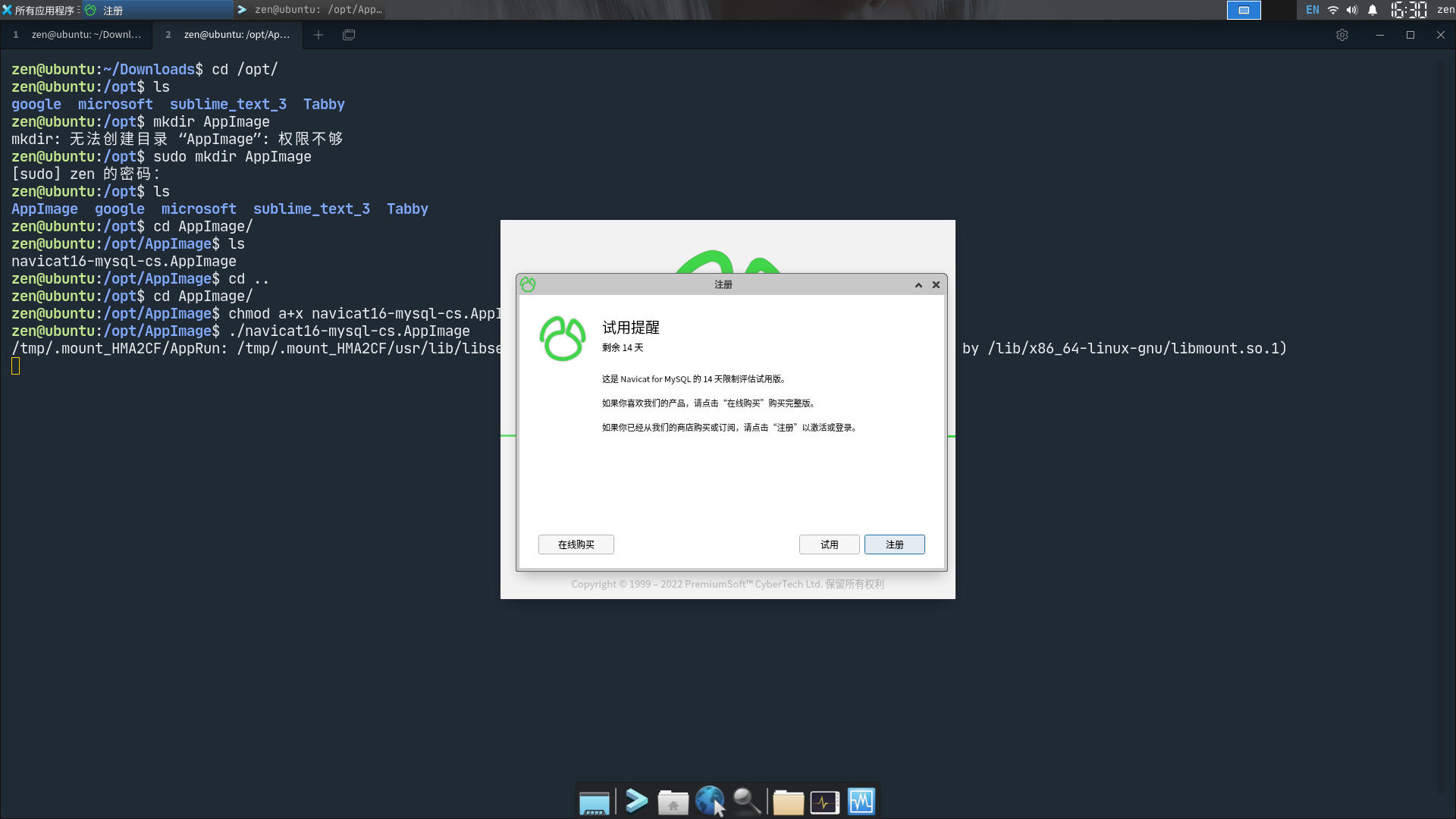Open the Wi-Fi network indicator
The width and height of the screenshot is (1456, 819).
tap(1333, 10)
